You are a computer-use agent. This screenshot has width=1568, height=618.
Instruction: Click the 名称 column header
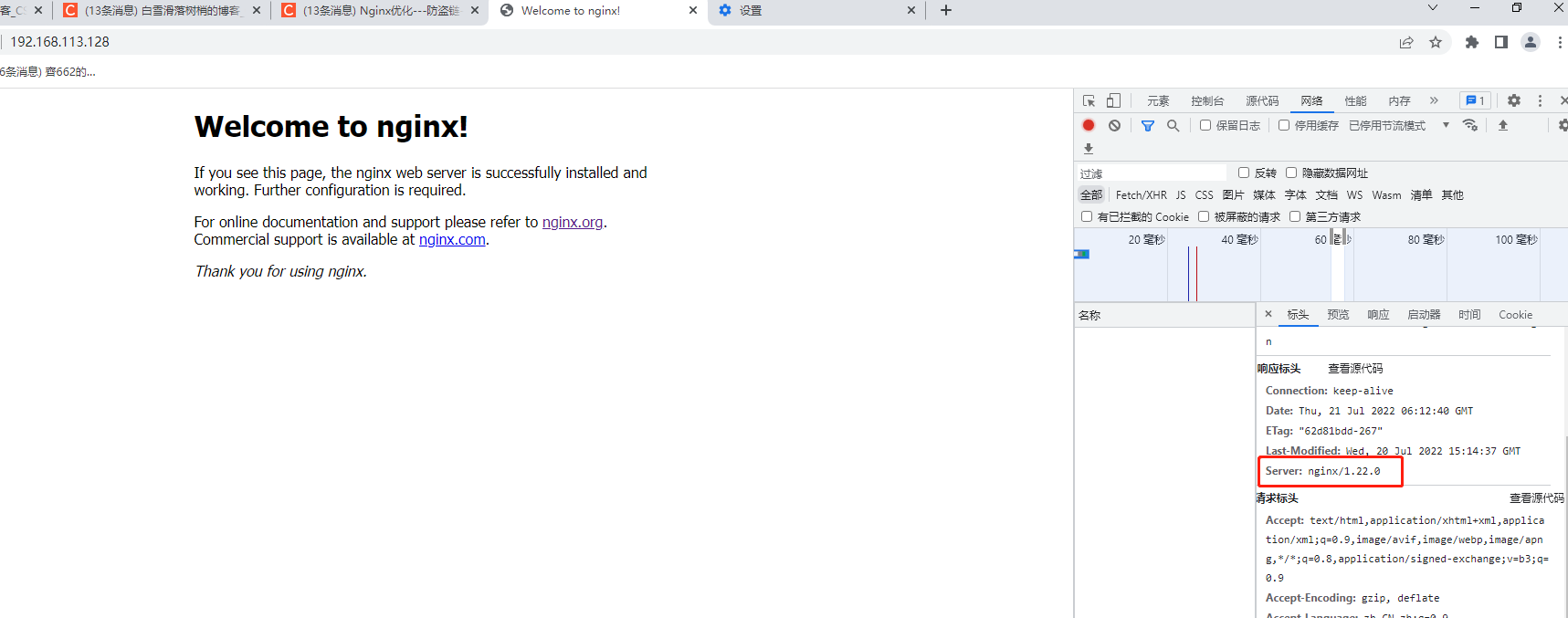point(1164,315)
